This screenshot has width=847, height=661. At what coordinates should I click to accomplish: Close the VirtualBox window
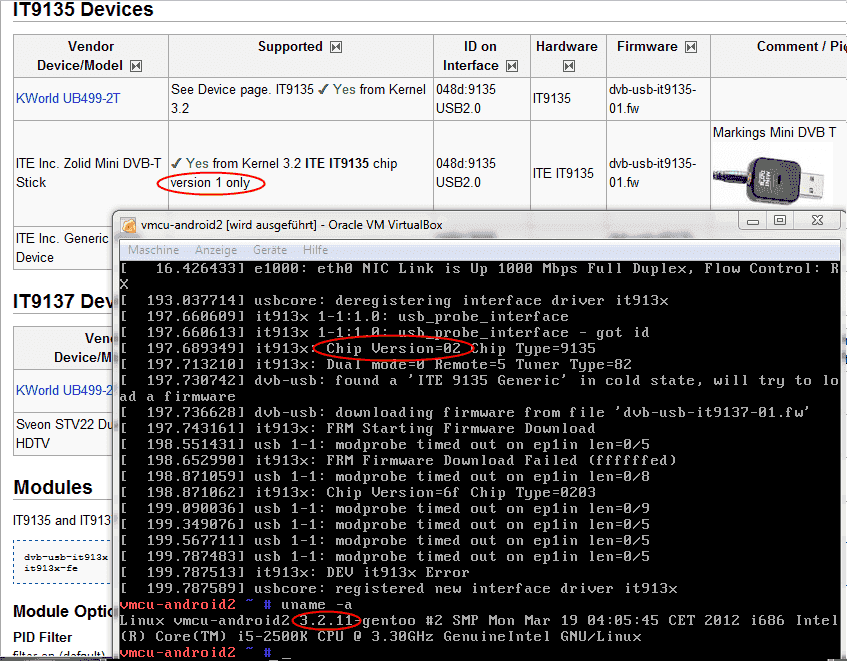click(x=817, y=221)
